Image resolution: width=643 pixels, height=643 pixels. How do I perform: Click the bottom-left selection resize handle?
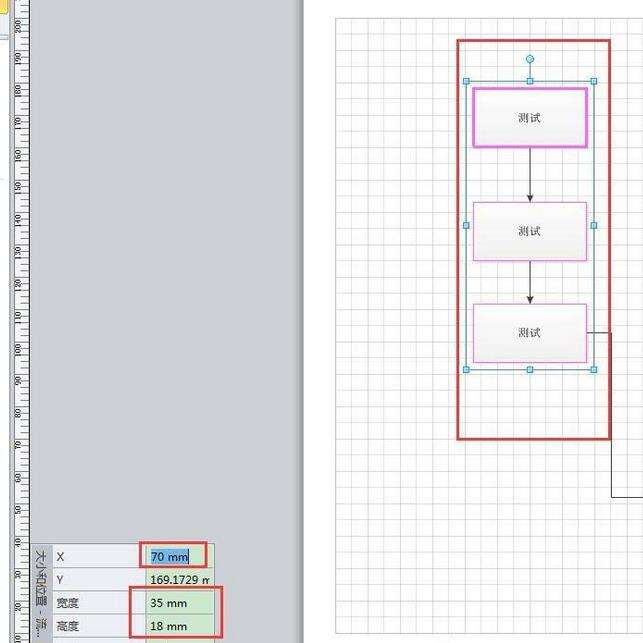(x=466, y=369)
